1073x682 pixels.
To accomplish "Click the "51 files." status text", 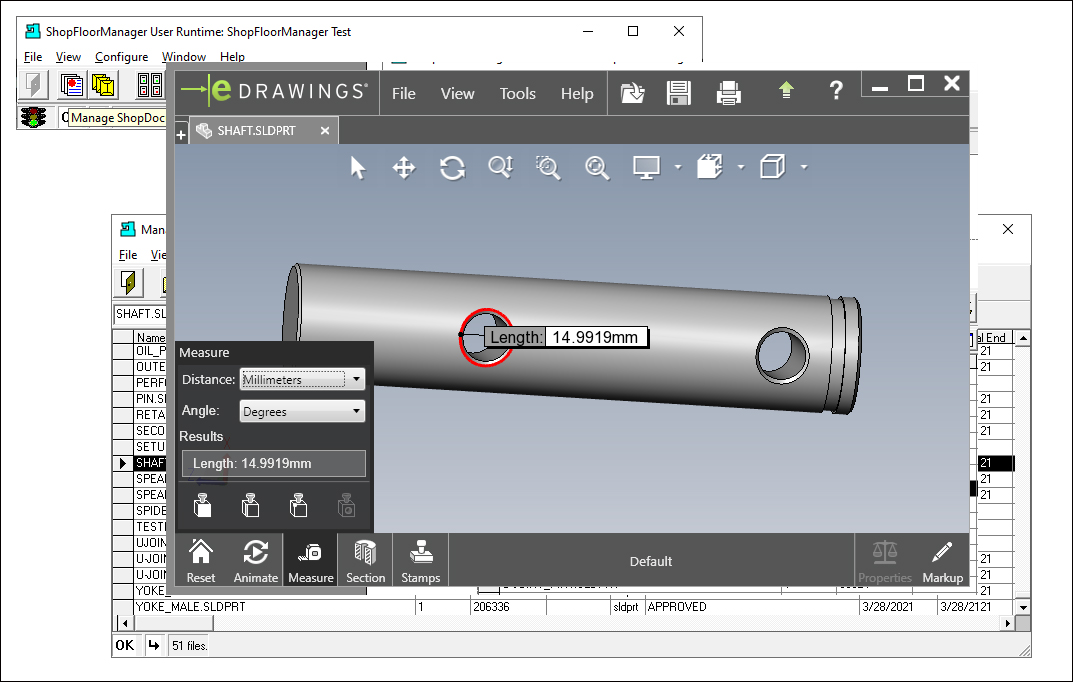I will (x=190, y=646).
